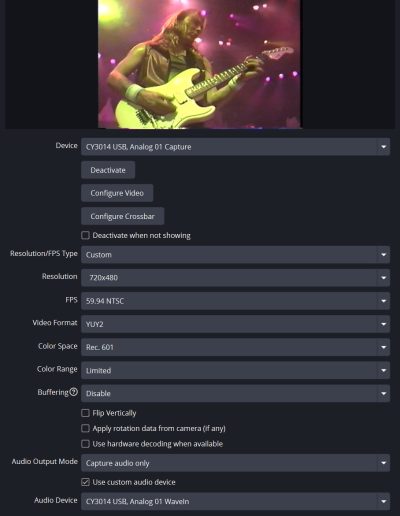Viewport: 400px width, 516px height.
Task: Change the 720x480 Resolution dropdown
Action: click(x=235, y=278)
